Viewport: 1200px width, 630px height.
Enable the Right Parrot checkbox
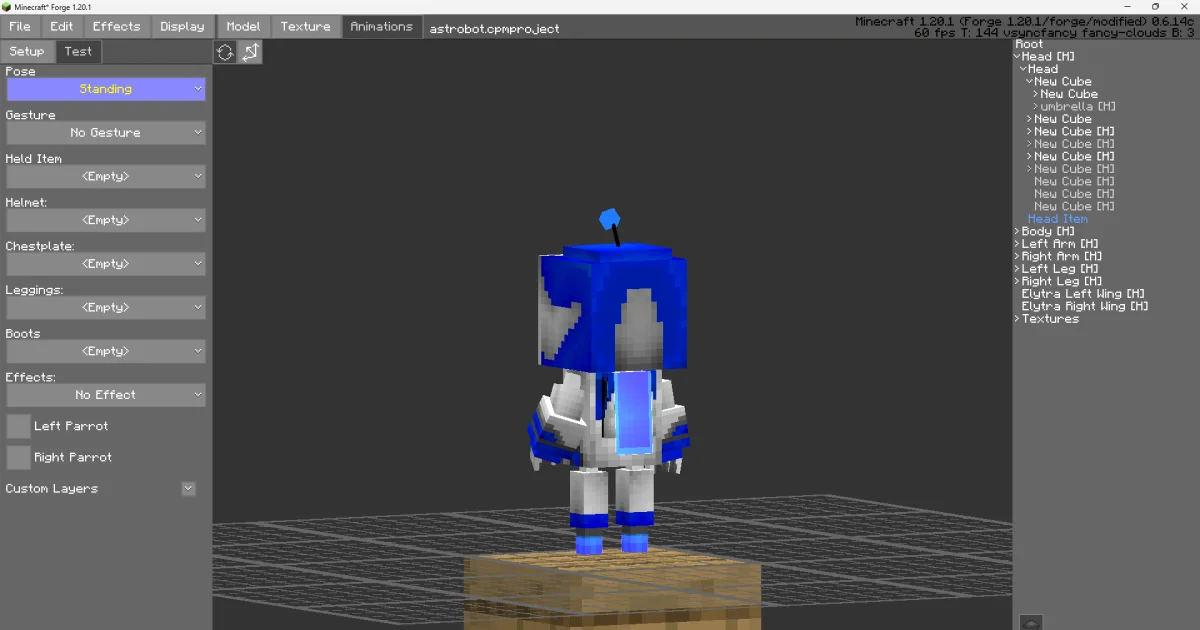(17, 457)
